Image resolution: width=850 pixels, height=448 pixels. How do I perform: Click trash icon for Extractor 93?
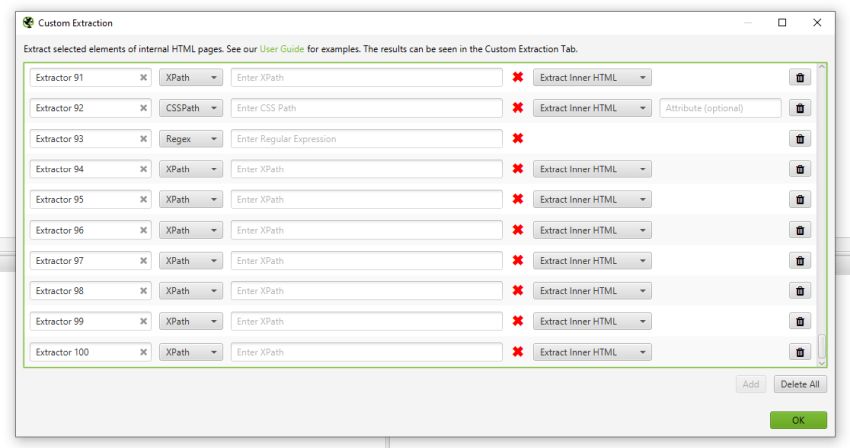click(800, 139)
